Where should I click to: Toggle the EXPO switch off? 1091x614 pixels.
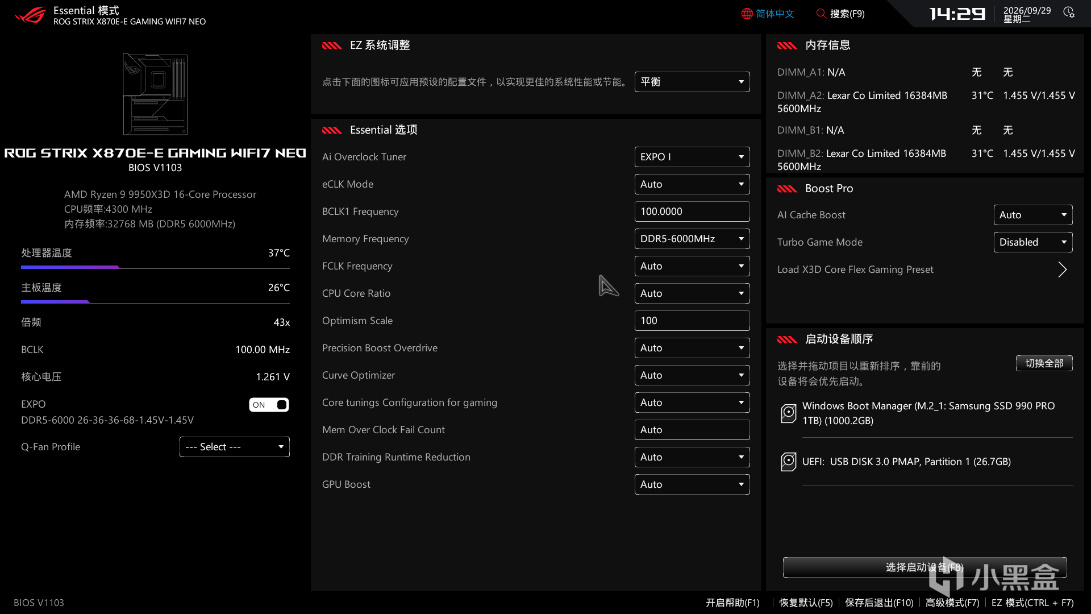coord(269,404)
